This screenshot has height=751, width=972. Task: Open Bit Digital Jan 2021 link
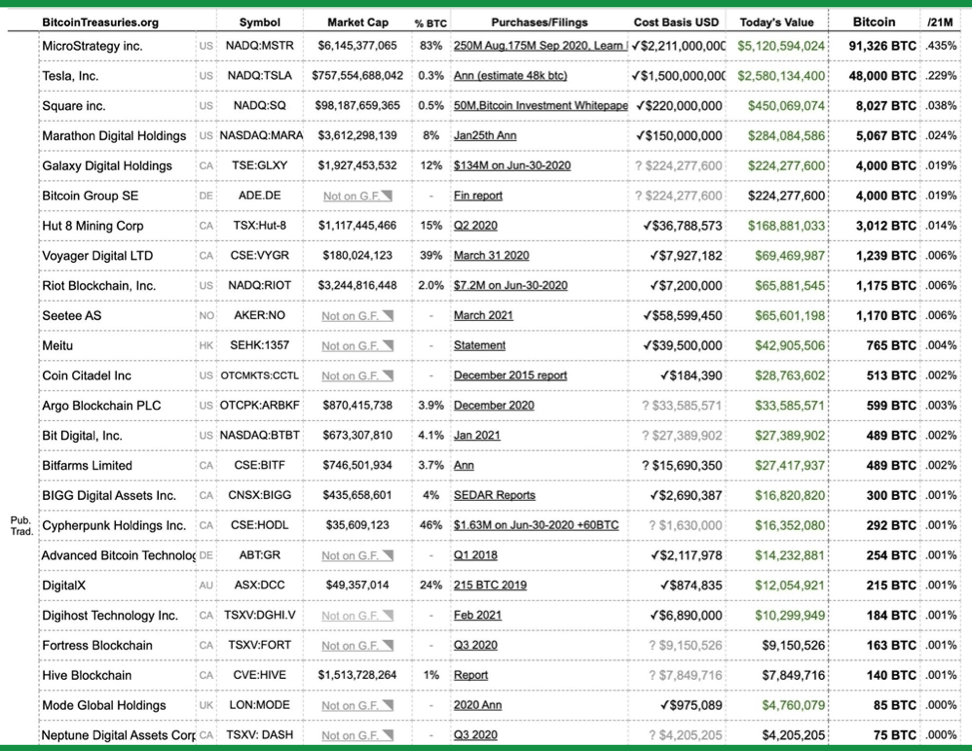tap(477, 435)
